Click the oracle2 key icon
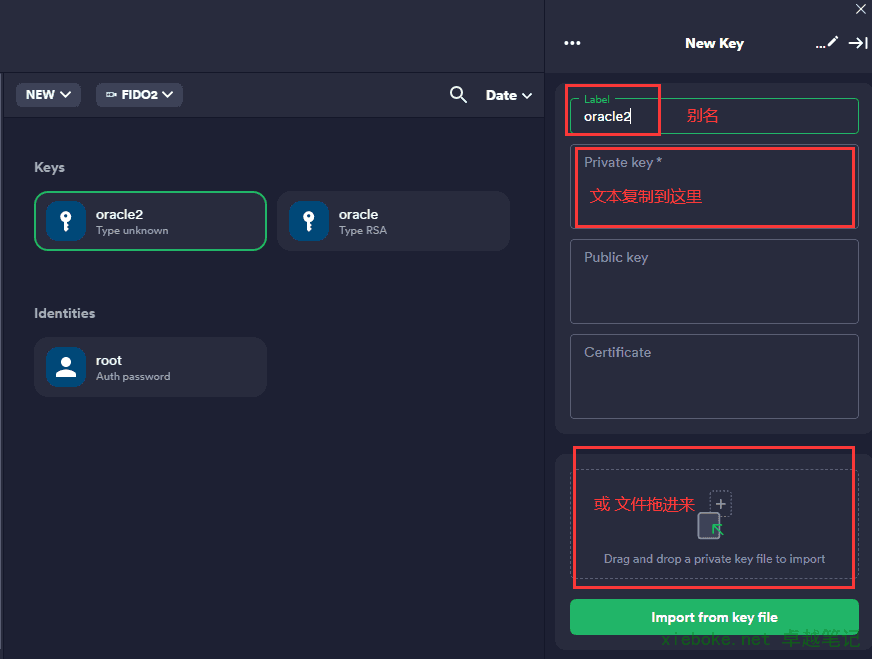Image resolution: width=872 pixels, height=659 pixels. pyautogui.click(x=66, y=221)
